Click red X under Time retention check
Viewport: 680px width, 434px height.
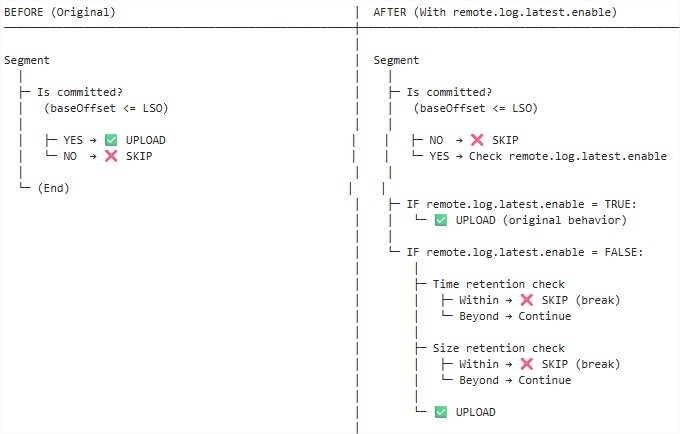526,300
